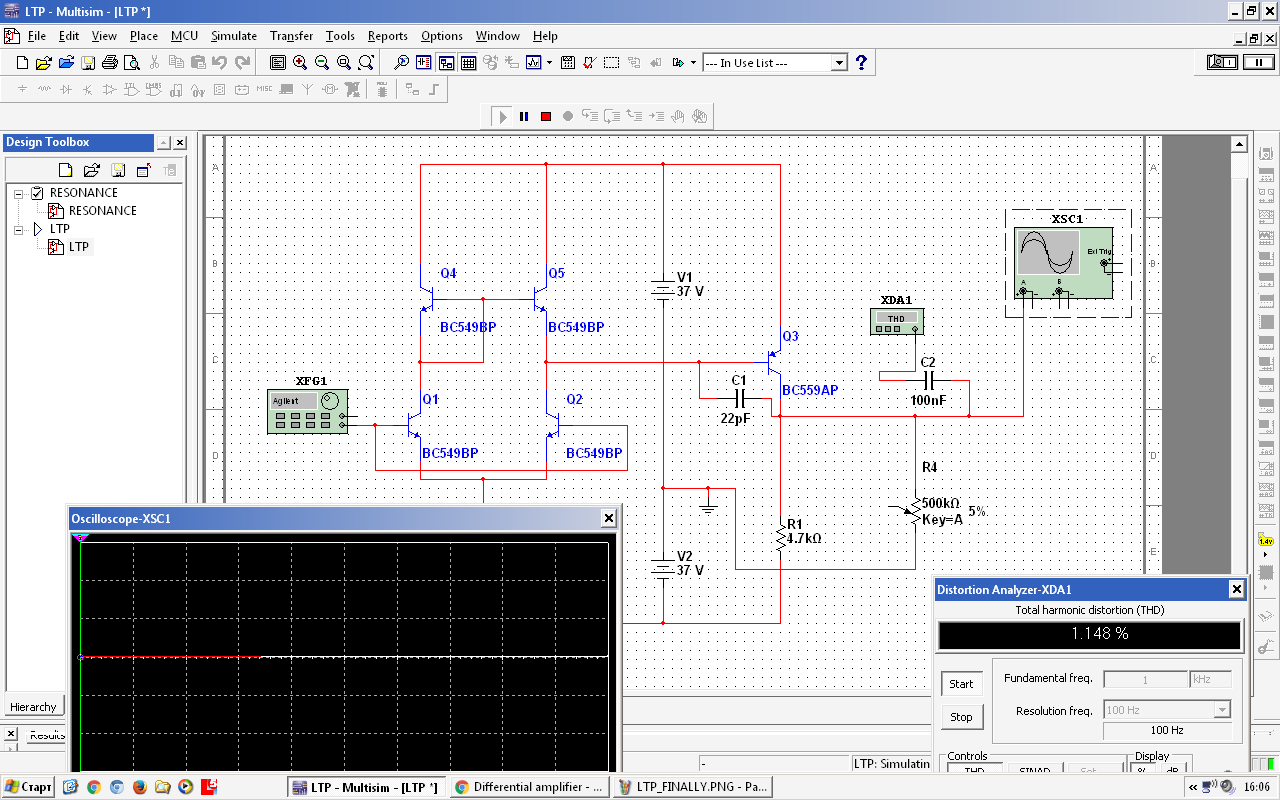
Task: Select the XDA1 distortion analyzer instrument
Action: (897, 320)
